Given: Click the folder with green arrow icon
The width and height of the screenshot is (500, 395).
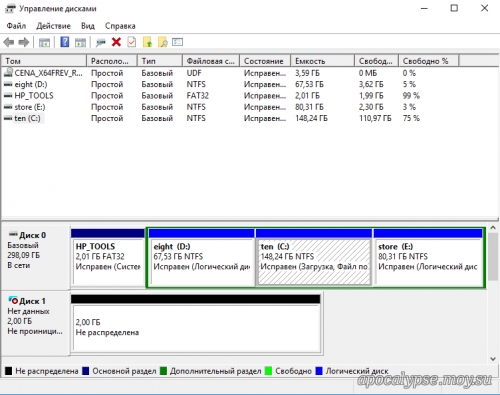Looking at the screenshot, I should pyautogui.click(x=147, y=42).
